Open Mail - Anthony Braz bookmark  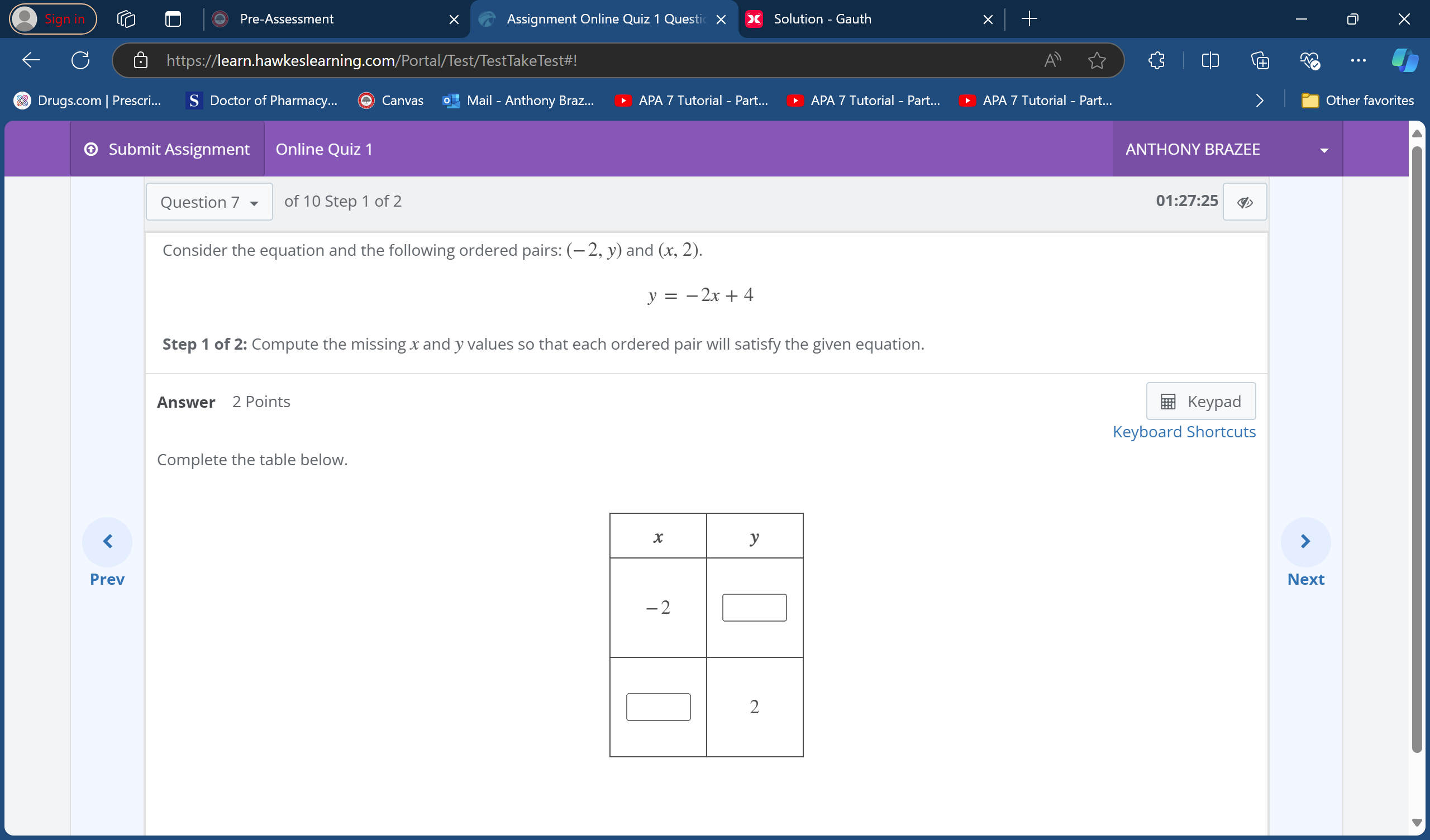(519, 101)
